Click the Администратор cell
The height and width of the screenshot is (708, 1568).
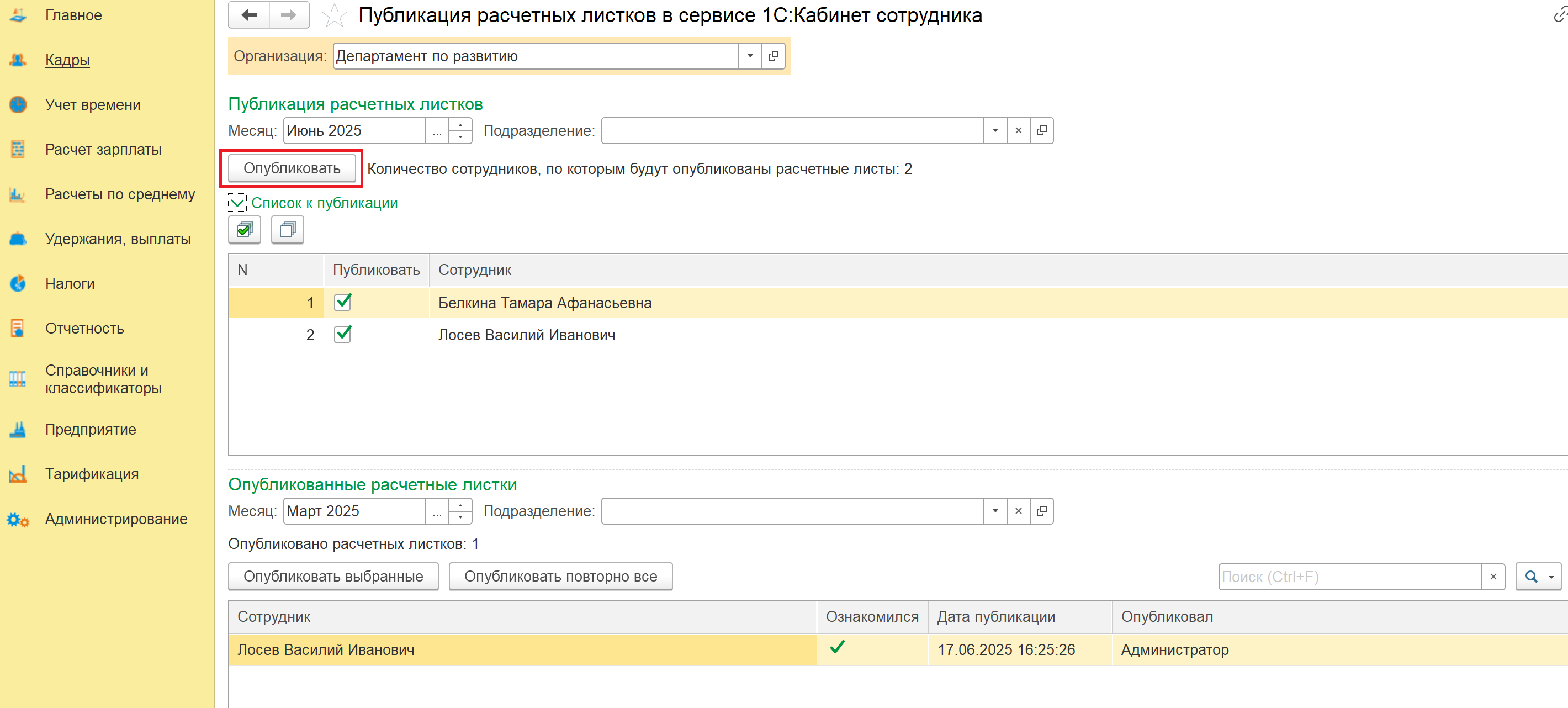coord(1340,649)
